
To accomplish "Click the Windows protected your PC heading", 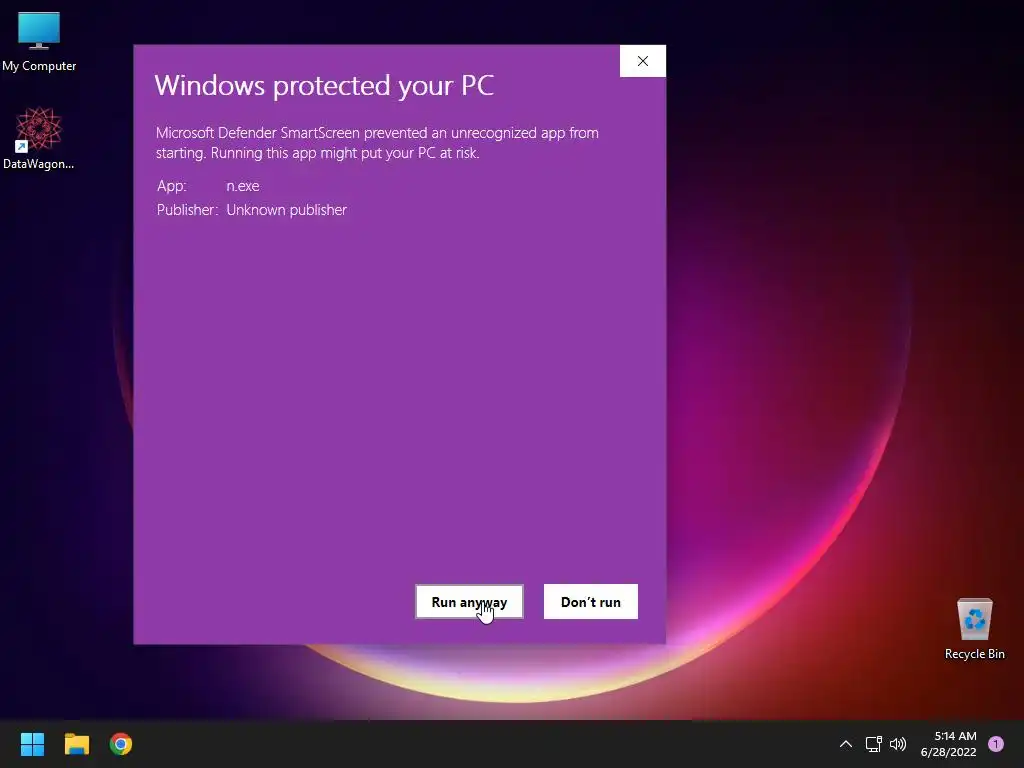I will (325, 86).
